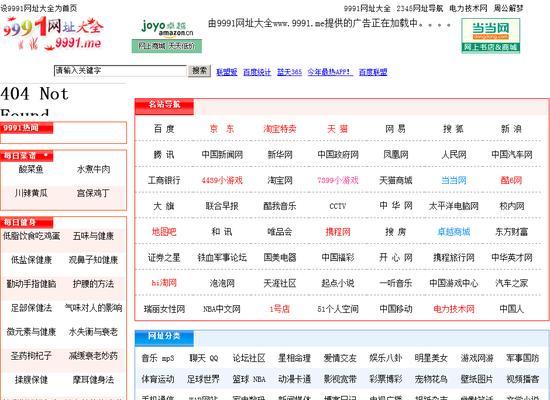Open the 百度联盟 link
Image resolution: width=550 pixels, height=400 pixels.
click(x=373, y=72)
